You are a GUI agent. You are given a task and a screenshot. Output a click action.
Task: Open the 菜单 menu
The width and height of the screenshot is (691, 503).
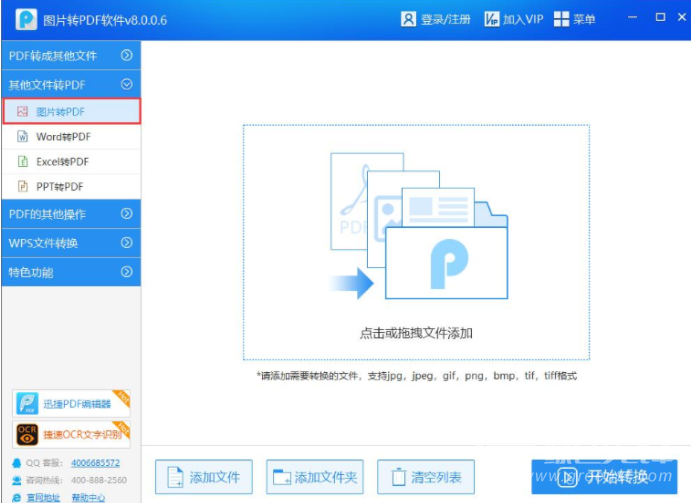tap(575, 19)
